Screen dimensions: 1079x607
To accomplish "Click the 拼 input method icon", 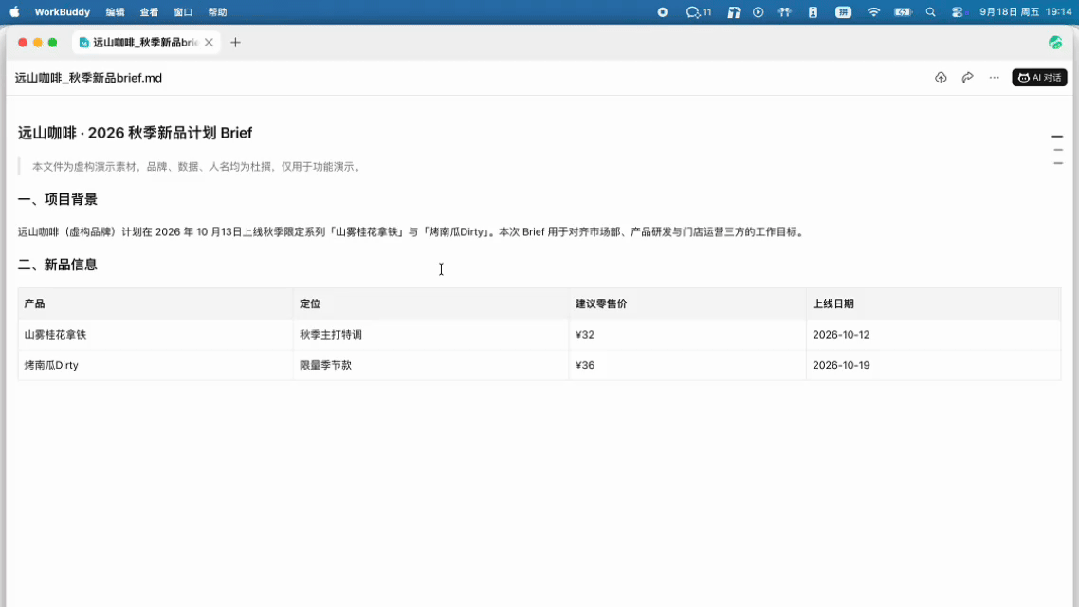I will coord(843,12).
